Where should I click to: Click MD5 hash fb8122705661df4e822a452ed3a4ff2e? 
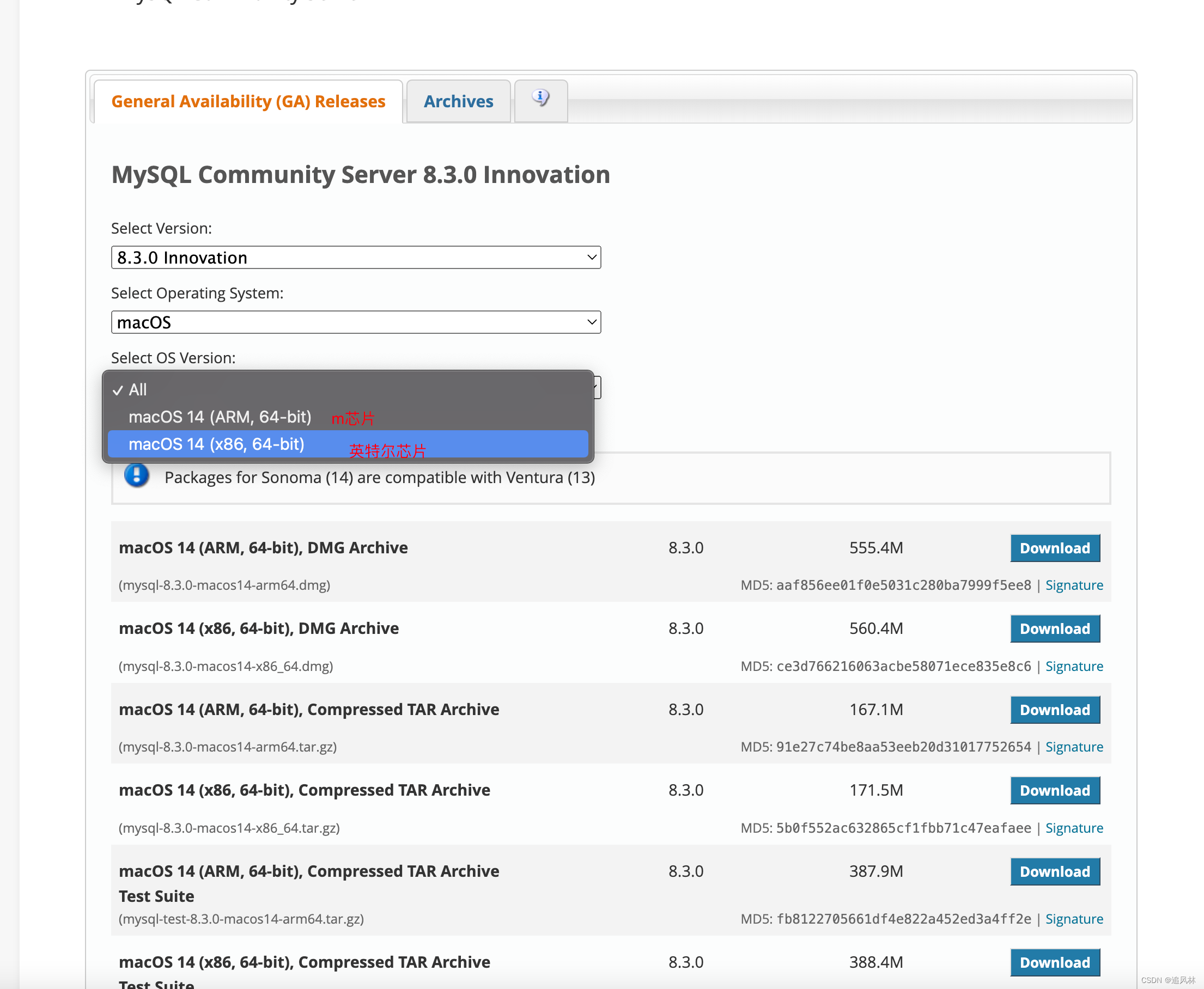904,919
